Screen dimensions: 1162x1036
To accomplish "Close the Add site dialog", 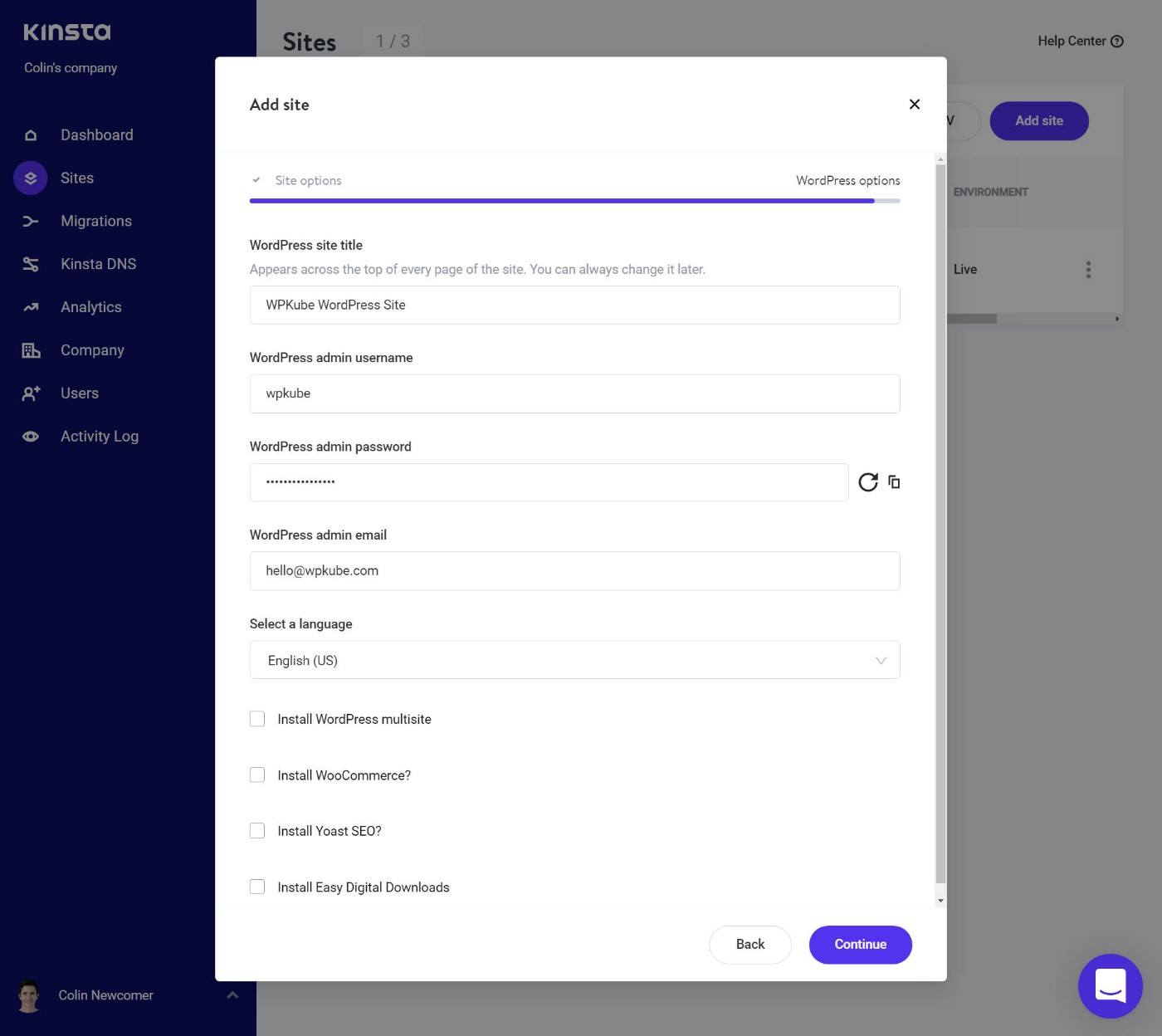I will coord(915,104).
